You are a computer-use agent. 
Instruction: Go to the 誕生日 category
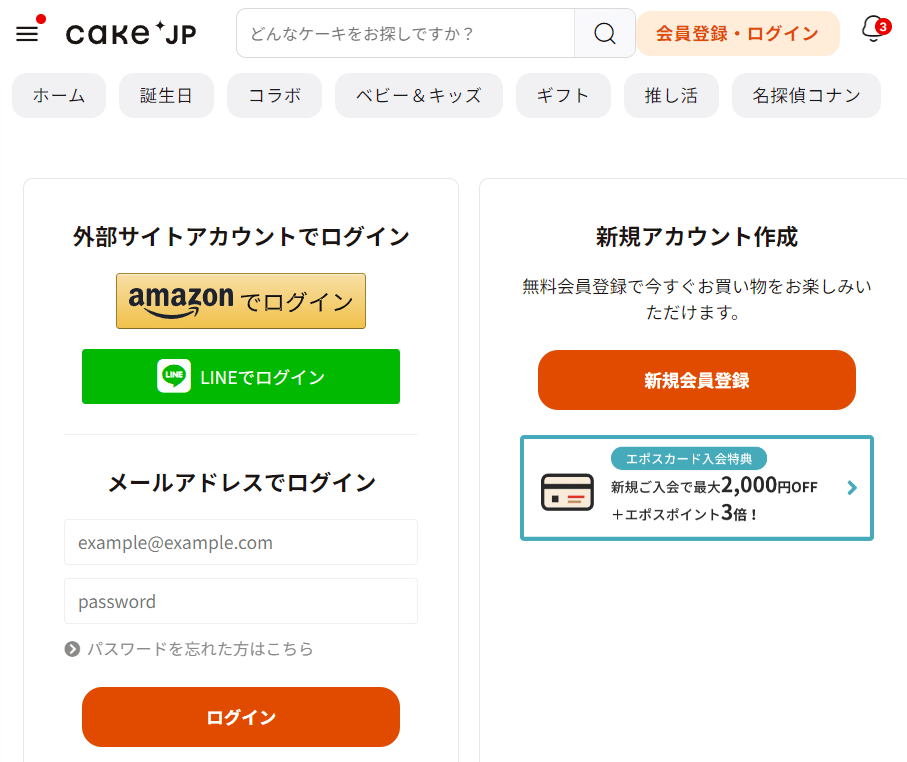pos(166,96)
